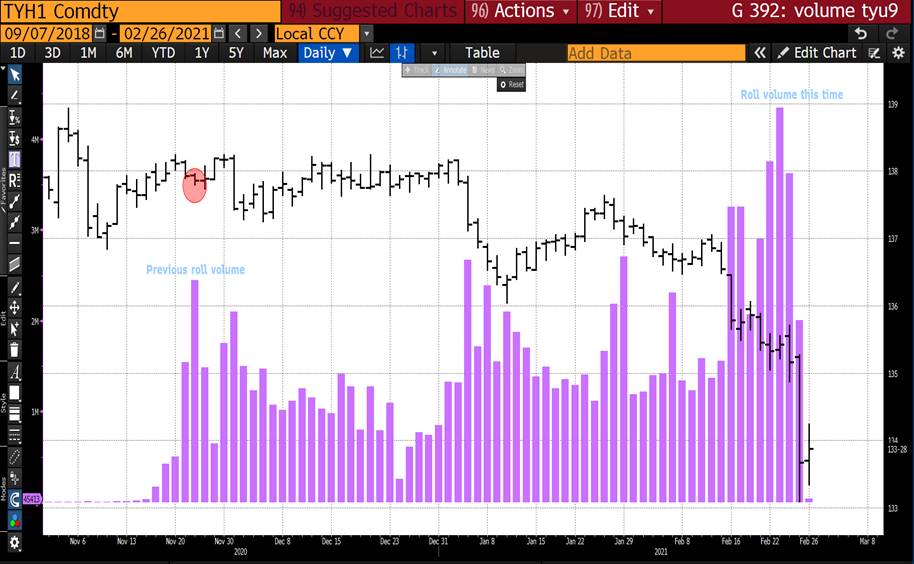
Task: Click the trash delete icon in left toolbar
Action: [x=15, y=350]
